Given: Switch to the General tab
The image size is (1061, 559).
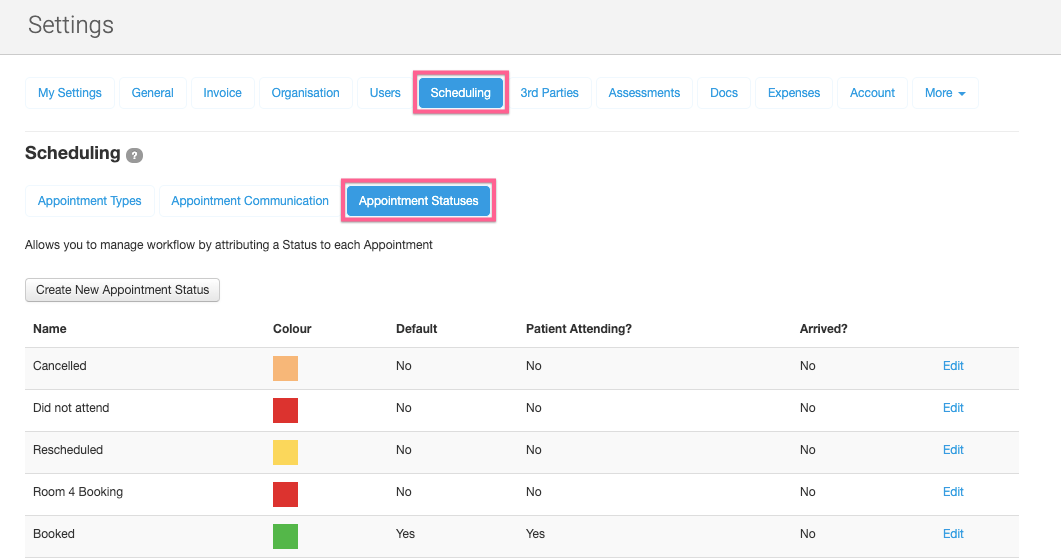Looking at the screenshot, I should (152, 93).
